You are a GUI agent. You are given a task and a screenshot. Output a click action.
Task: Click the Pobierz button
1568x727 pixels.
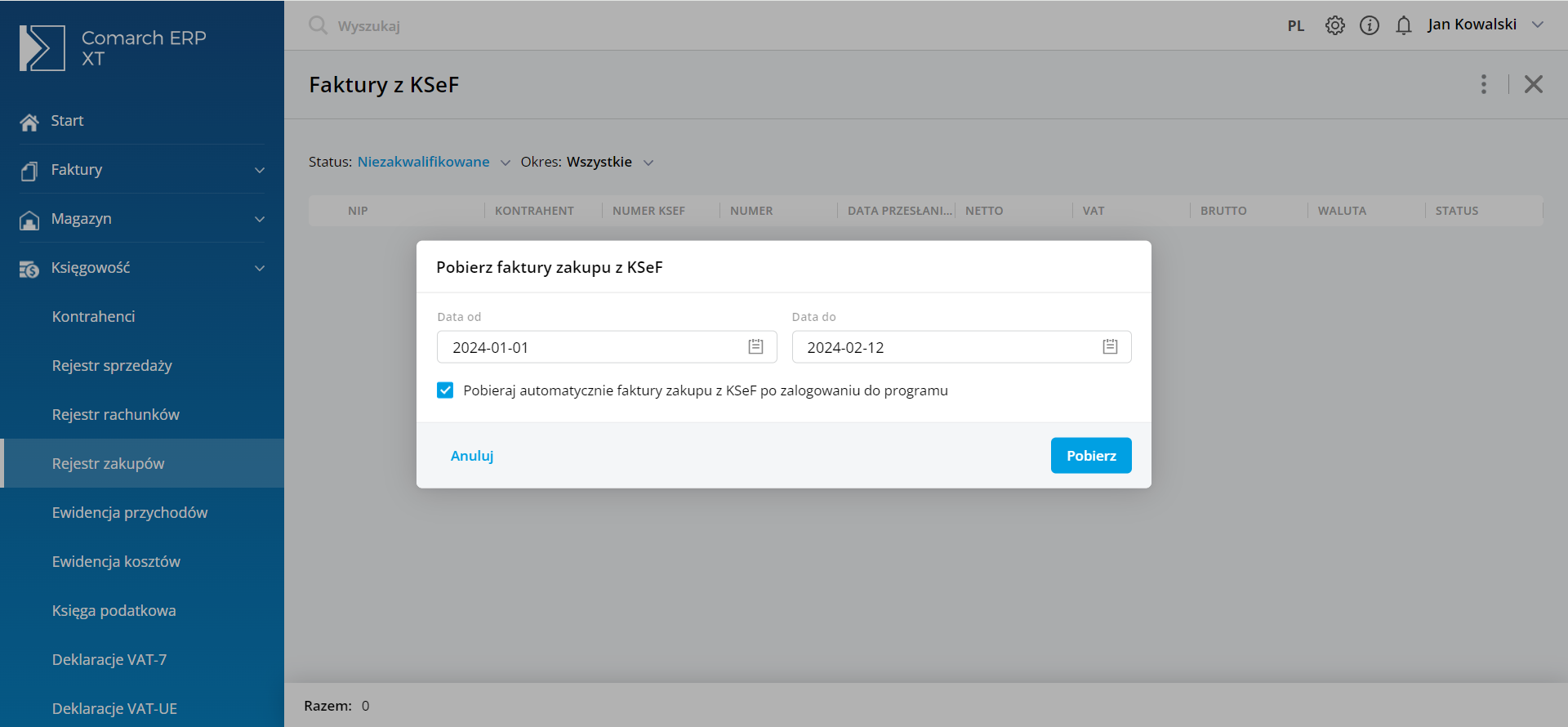[x=1090, y=456]
